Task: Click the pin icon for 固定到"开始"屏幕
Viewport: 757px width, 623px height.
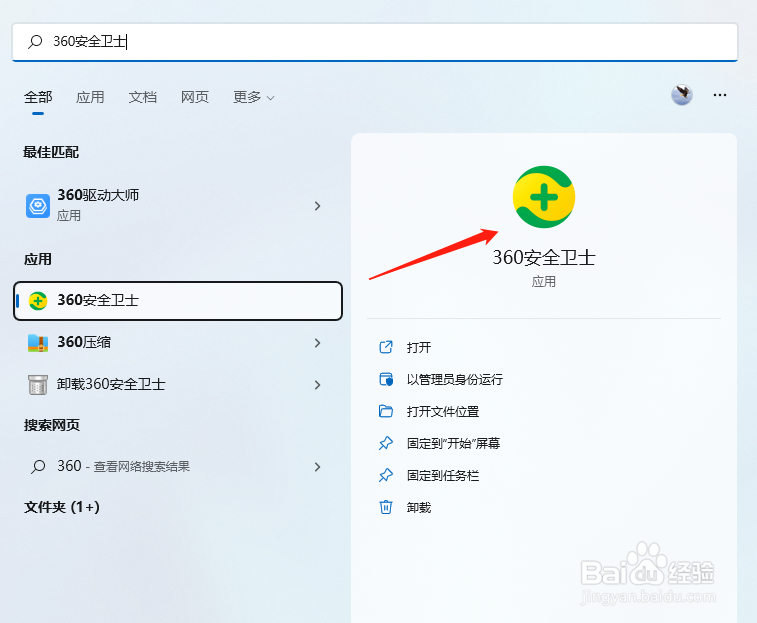Action: click(x=386, y=443)
